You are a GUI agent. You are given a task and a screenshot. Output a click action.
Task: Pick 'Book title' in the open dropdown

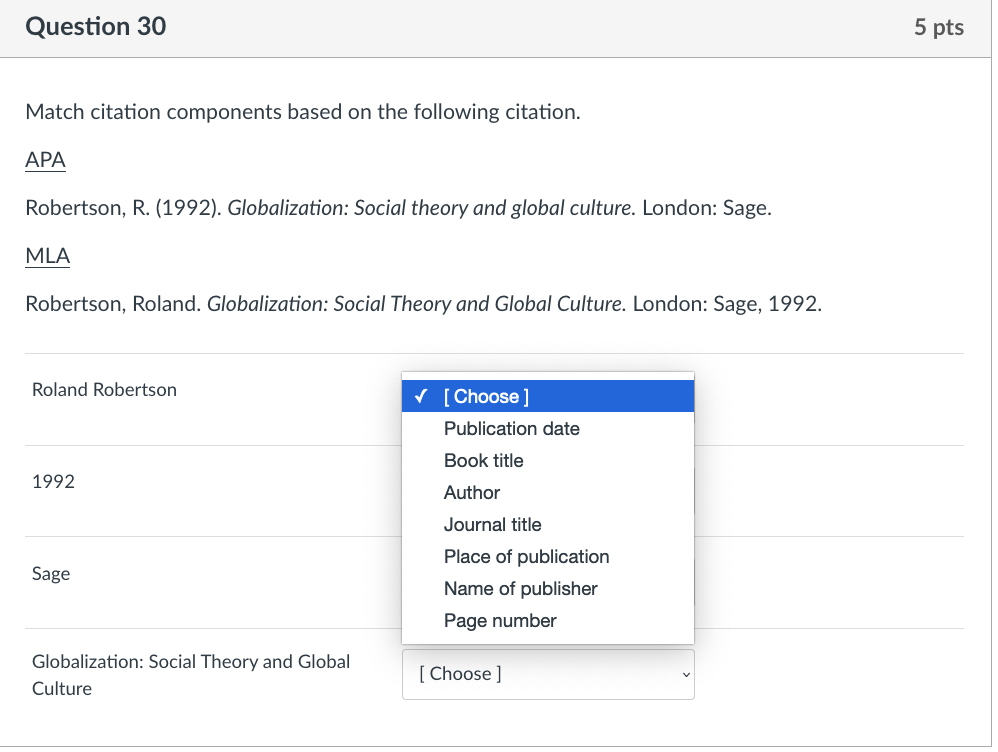click(x=483, y=461)
